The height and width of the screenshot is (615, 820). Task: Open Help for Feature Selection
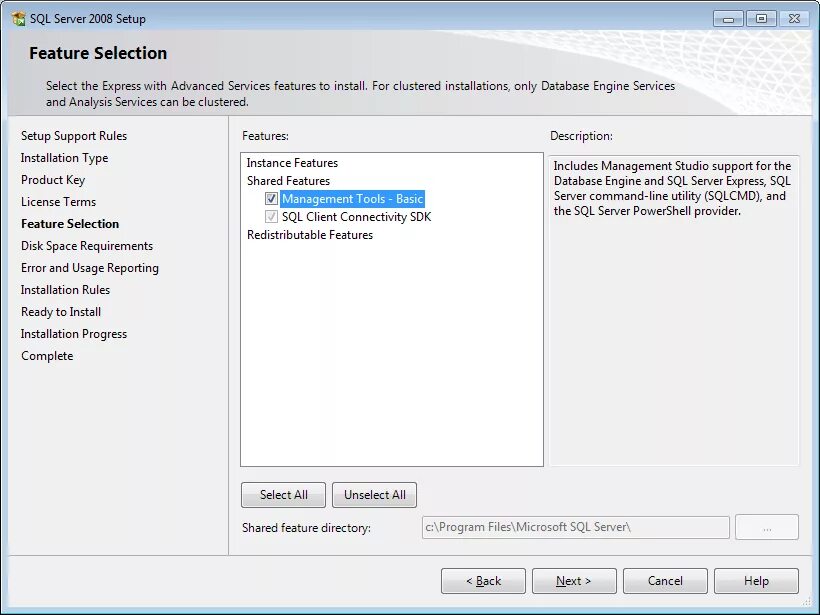(x=756, y=580)
